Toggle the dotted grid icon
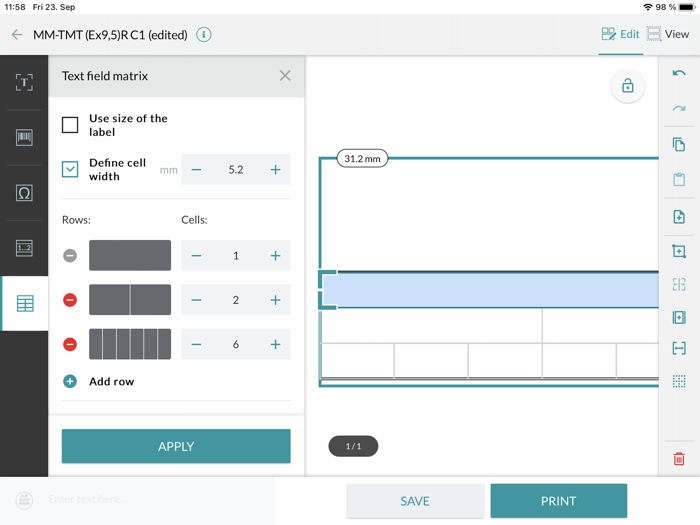 click(x=679, y=381)
